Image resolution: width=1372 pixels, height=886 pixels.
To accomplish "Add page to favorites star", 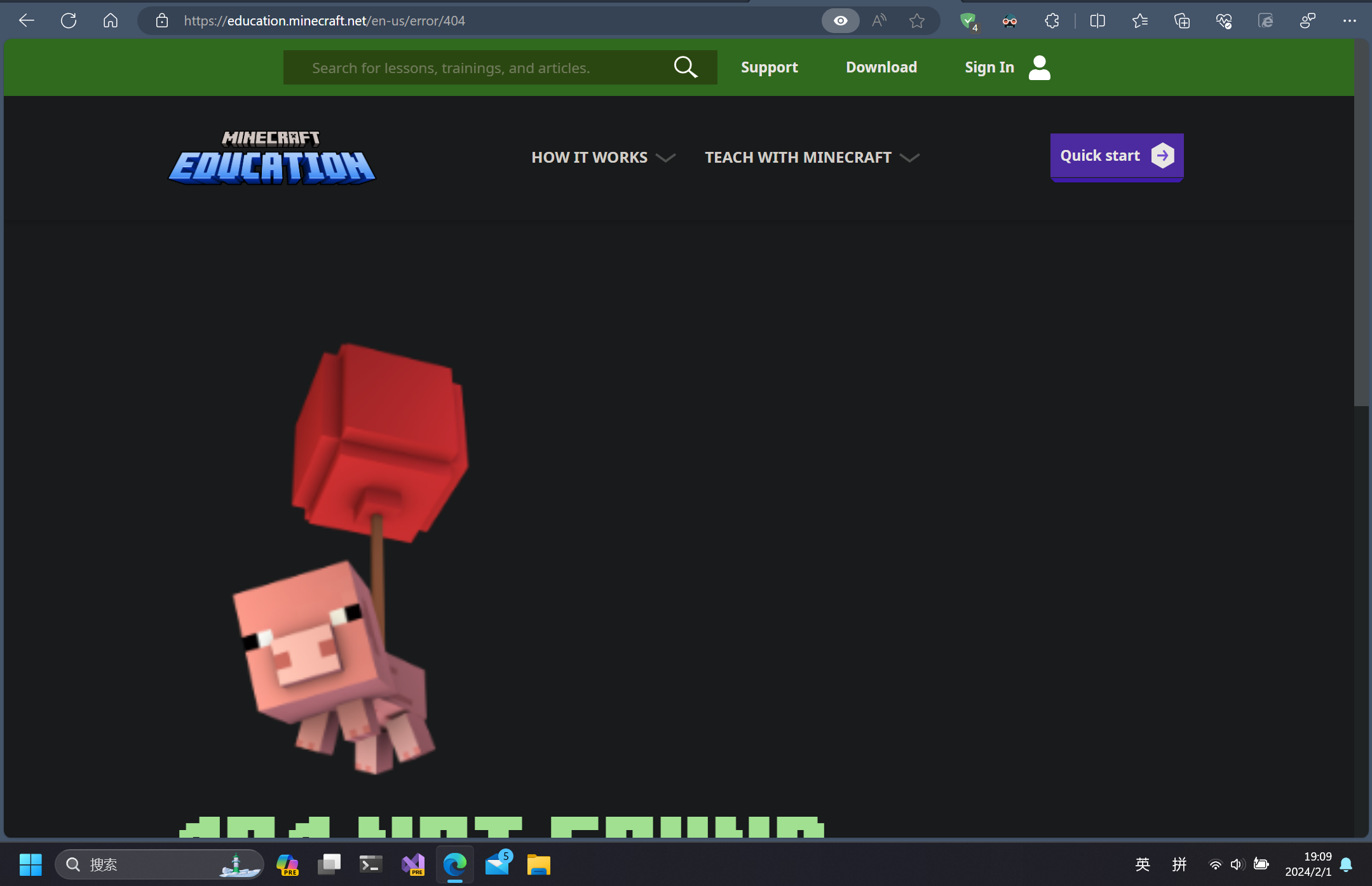I will coord(916,21).
